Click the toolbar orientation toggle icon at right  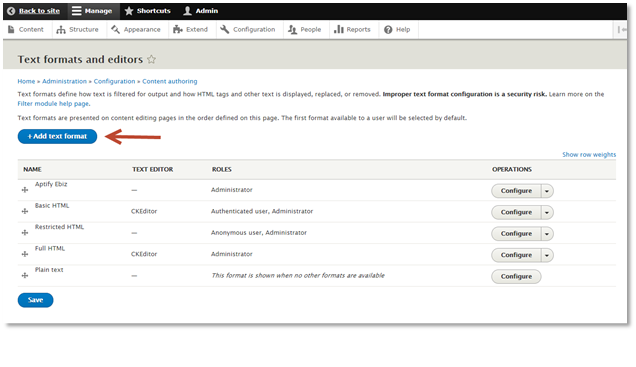click(621, 30)
